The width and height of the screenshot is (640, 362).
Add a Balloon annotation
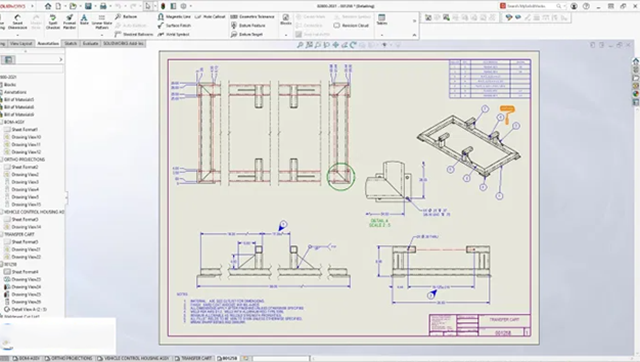tap(126, 17)
